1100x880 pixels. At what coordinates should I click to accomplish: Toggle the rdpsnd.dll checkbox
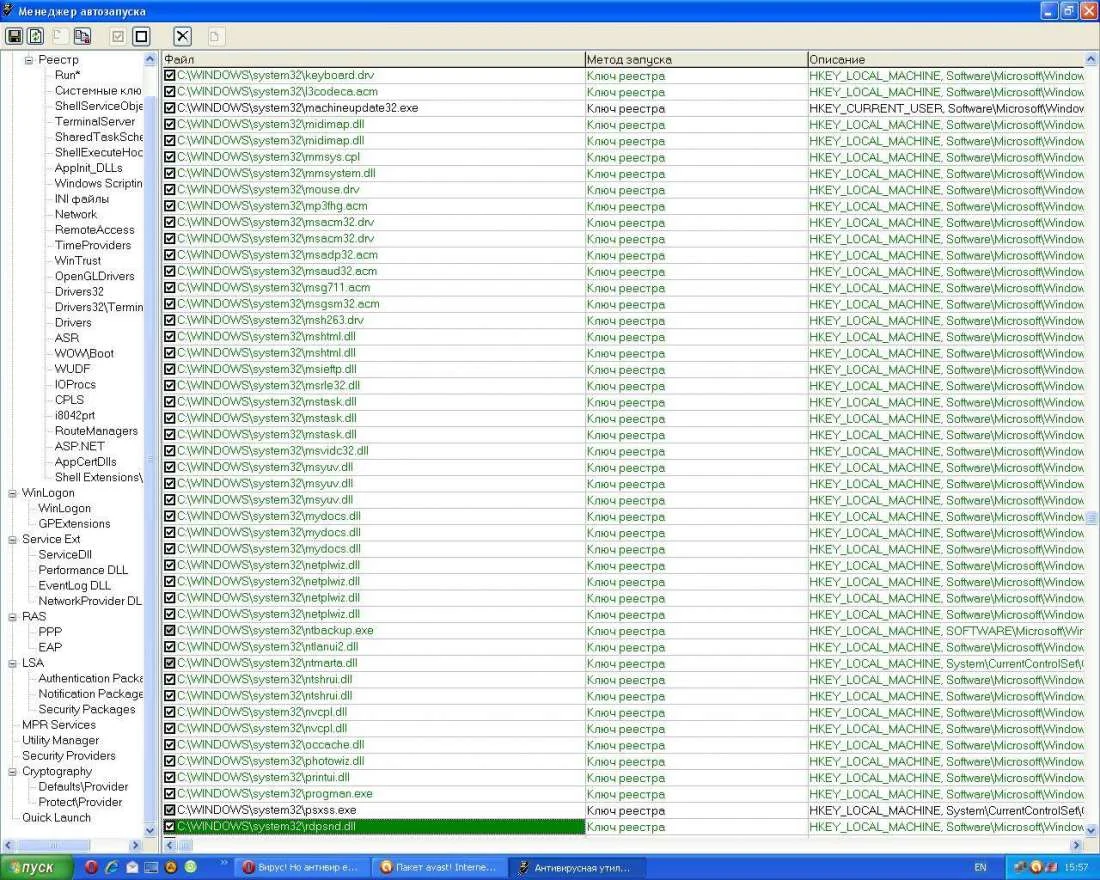[170, 826]
